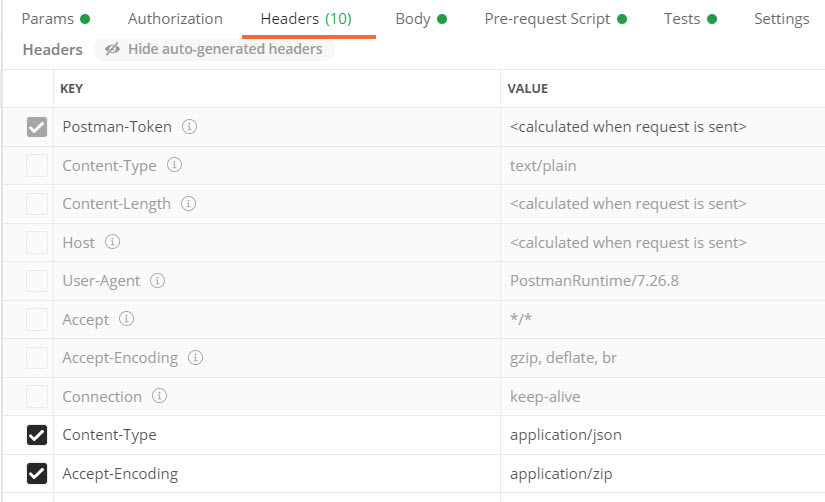Click the info icon next to Content-Length

[188, 204]
